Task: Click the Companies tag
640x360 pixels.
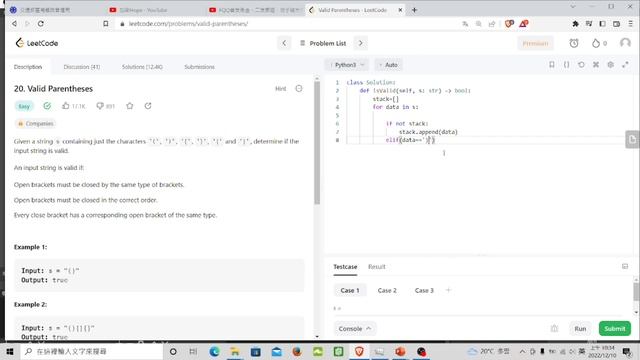Action: coord(35,123)
